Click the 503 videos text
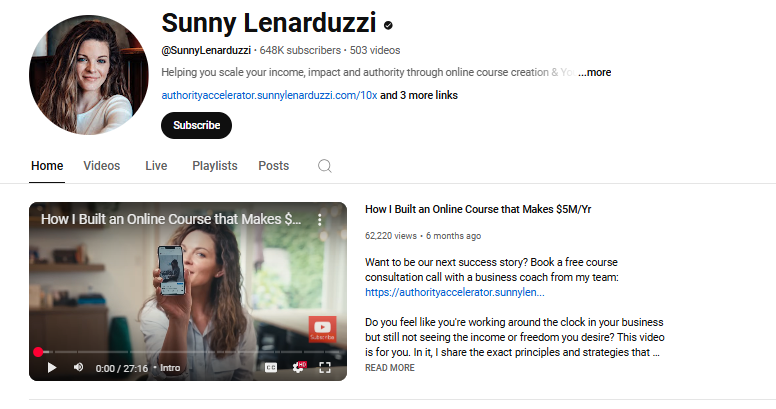776x409 pixels. (375, 51)
